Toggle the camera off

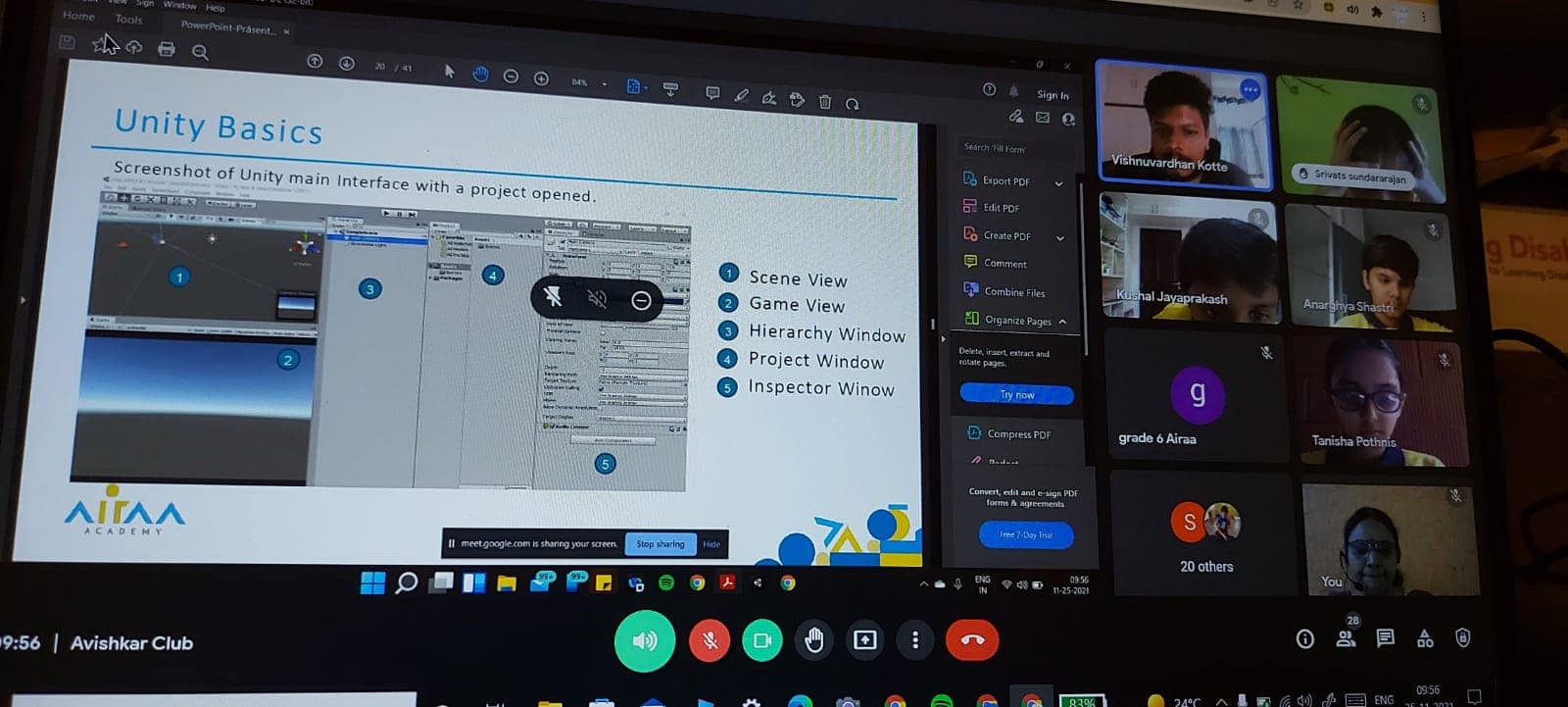tap(761, 640)
